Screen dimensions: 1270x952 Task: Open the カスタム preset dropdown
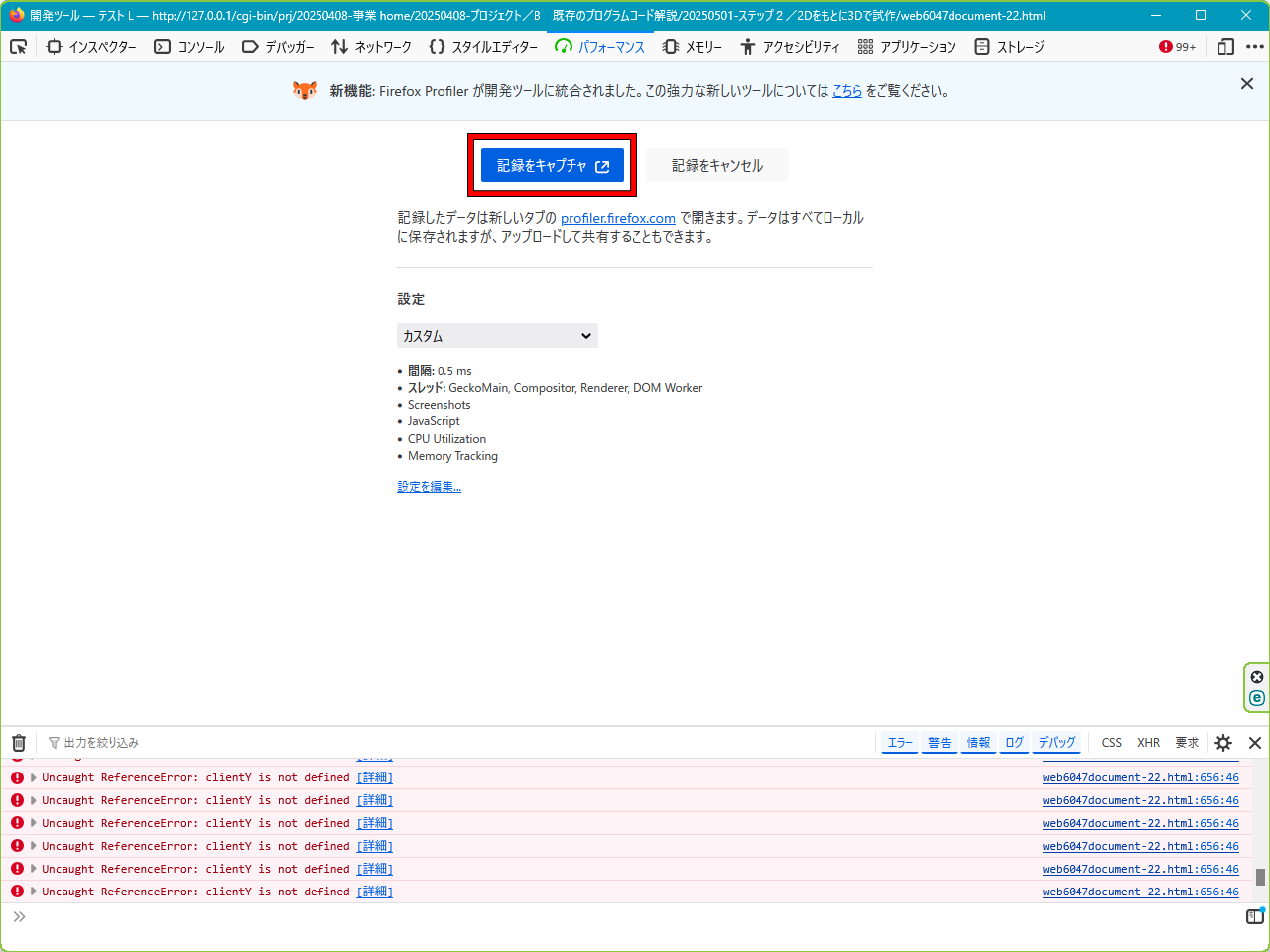point(497,336)
